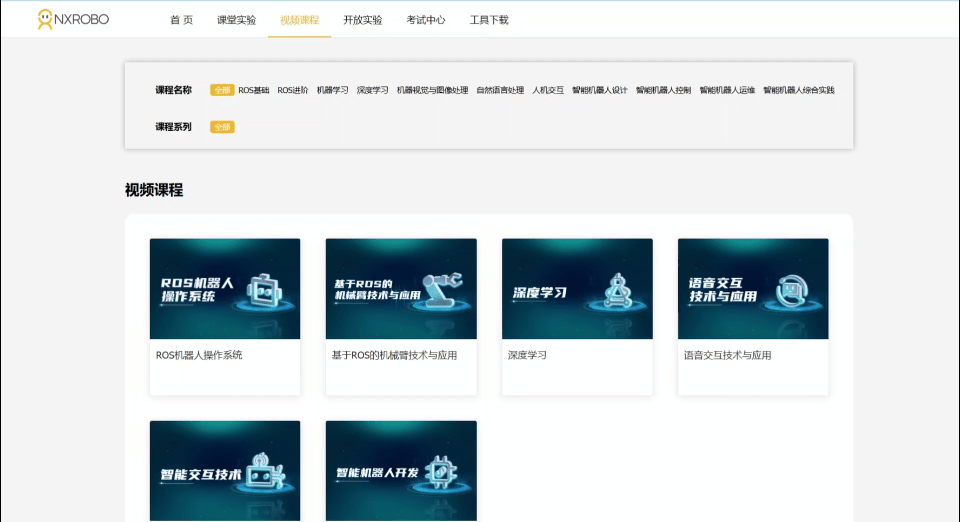Open the 工具下载 menu item
The height and width of the screenshot is (522, 960).
pyautogui.click(x=489, y=20)
